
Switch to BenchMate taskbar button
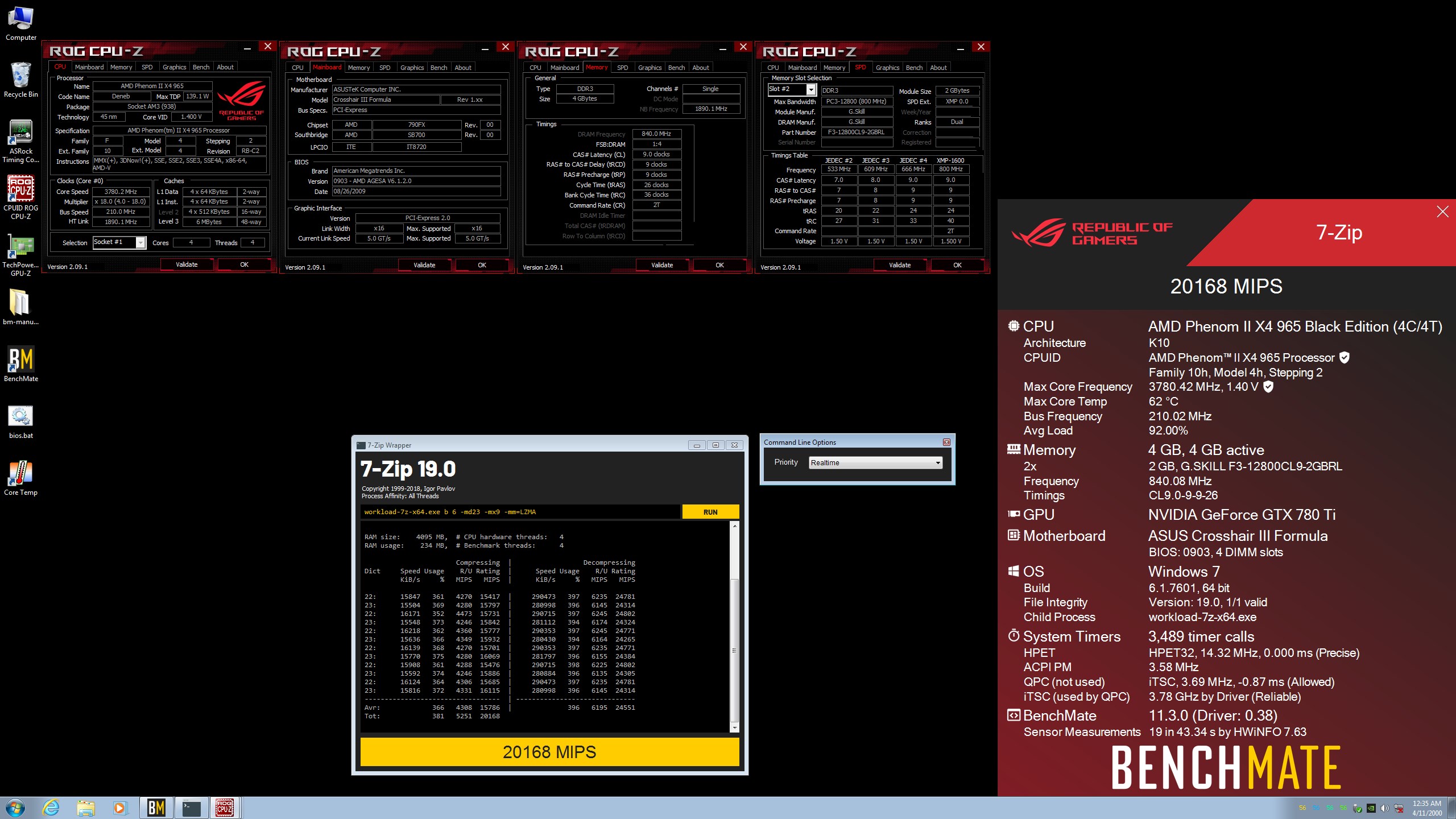(156, 808)
